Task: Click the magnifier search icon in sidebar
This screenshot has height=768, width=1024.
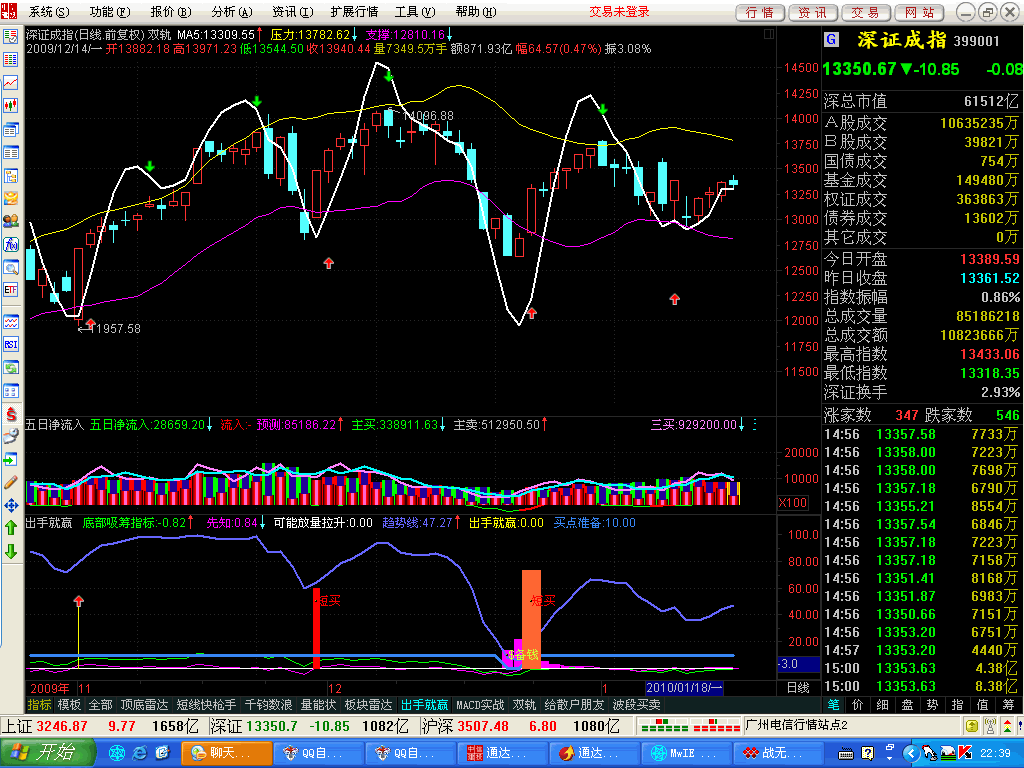Action: [x=11, y=267]
